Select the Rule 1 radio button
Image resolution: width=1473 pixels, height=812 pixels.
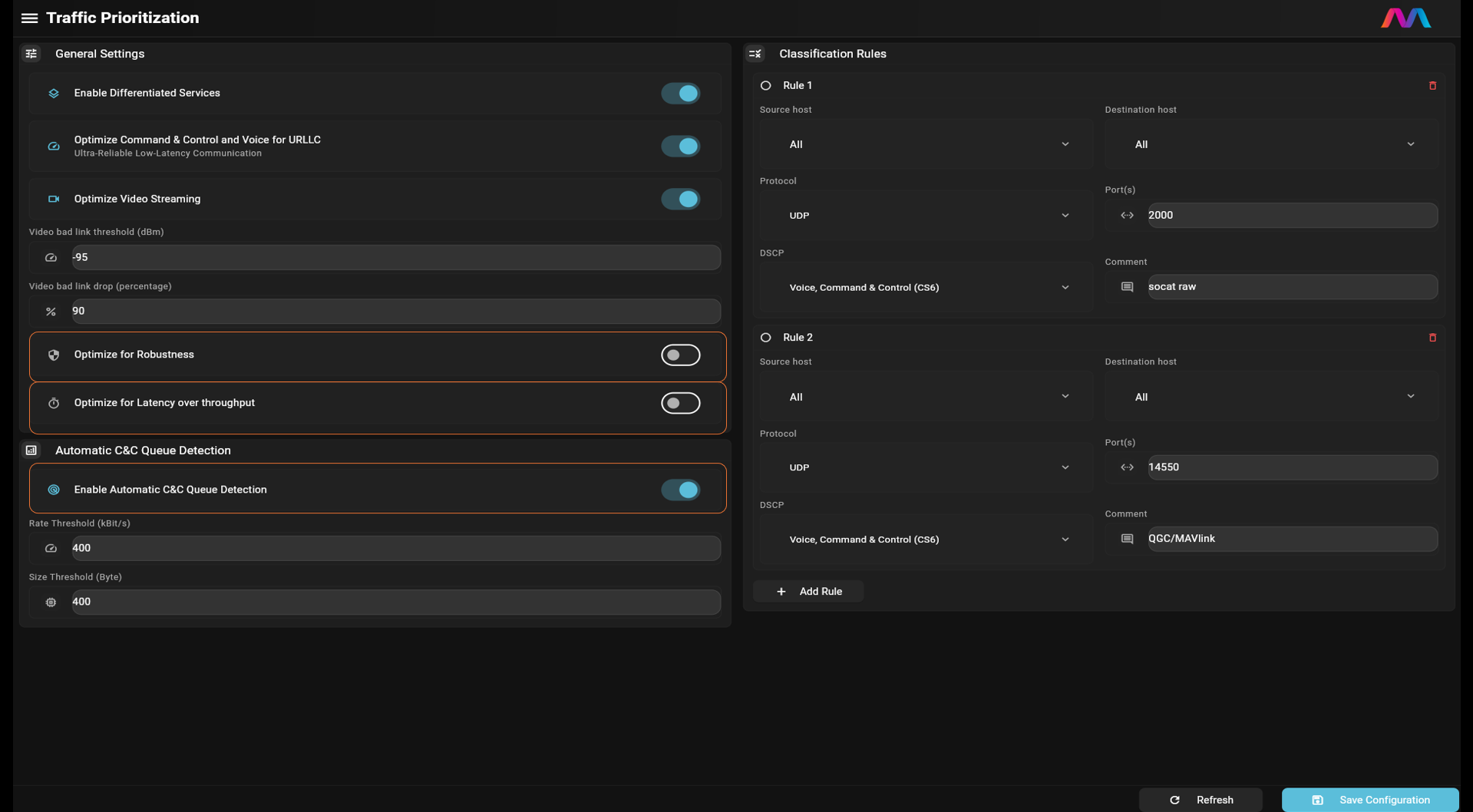765,85
